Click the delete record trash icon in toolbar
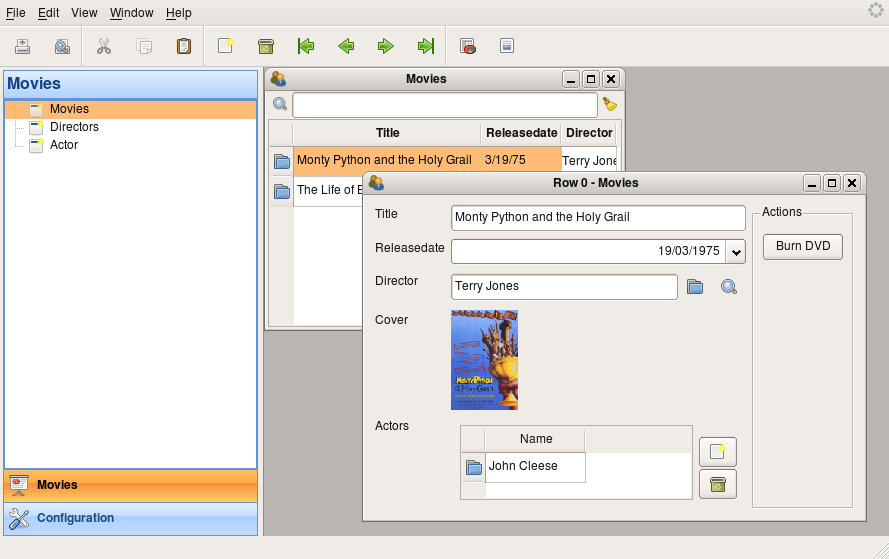The height and width of the screenshot is (559, 889). click(266, 46)
